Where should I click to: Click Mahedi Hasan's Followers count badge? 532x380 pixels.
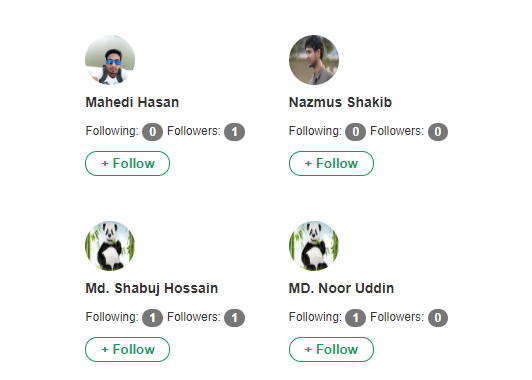pyautogui.click(x=234, y=132)
